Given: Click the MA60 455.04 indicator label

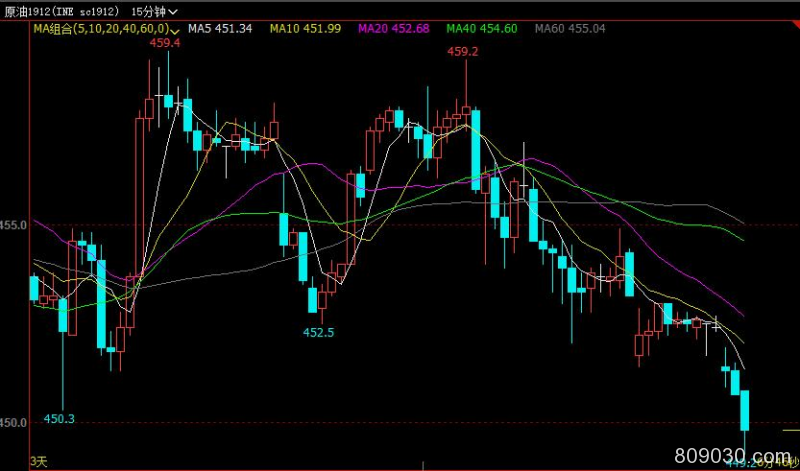Looking at the screenshot, I should tap(570, 29).
